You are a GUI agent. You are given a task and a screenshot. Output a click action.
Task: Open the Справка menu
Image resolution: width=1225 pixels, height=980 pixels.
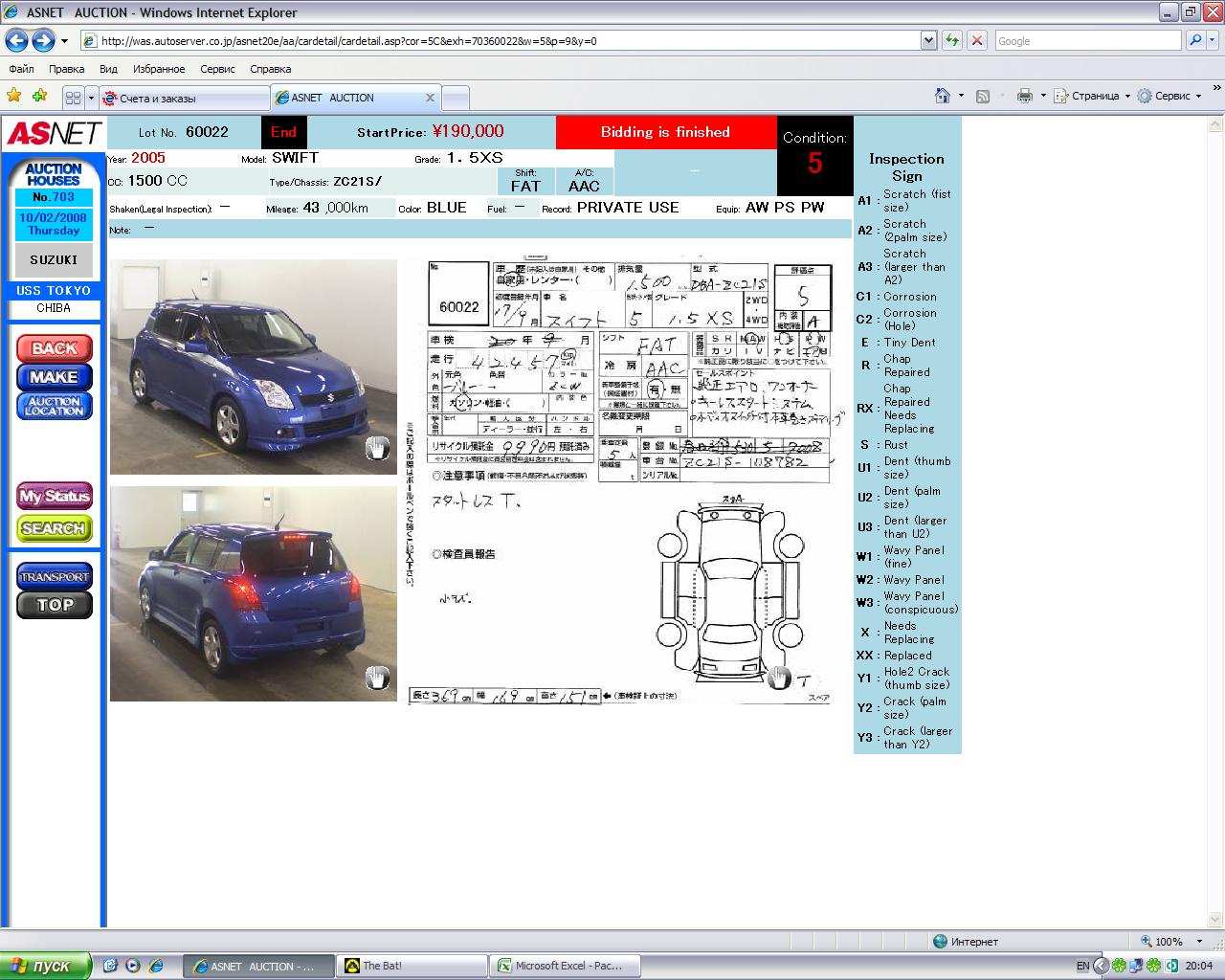point(270,69)
